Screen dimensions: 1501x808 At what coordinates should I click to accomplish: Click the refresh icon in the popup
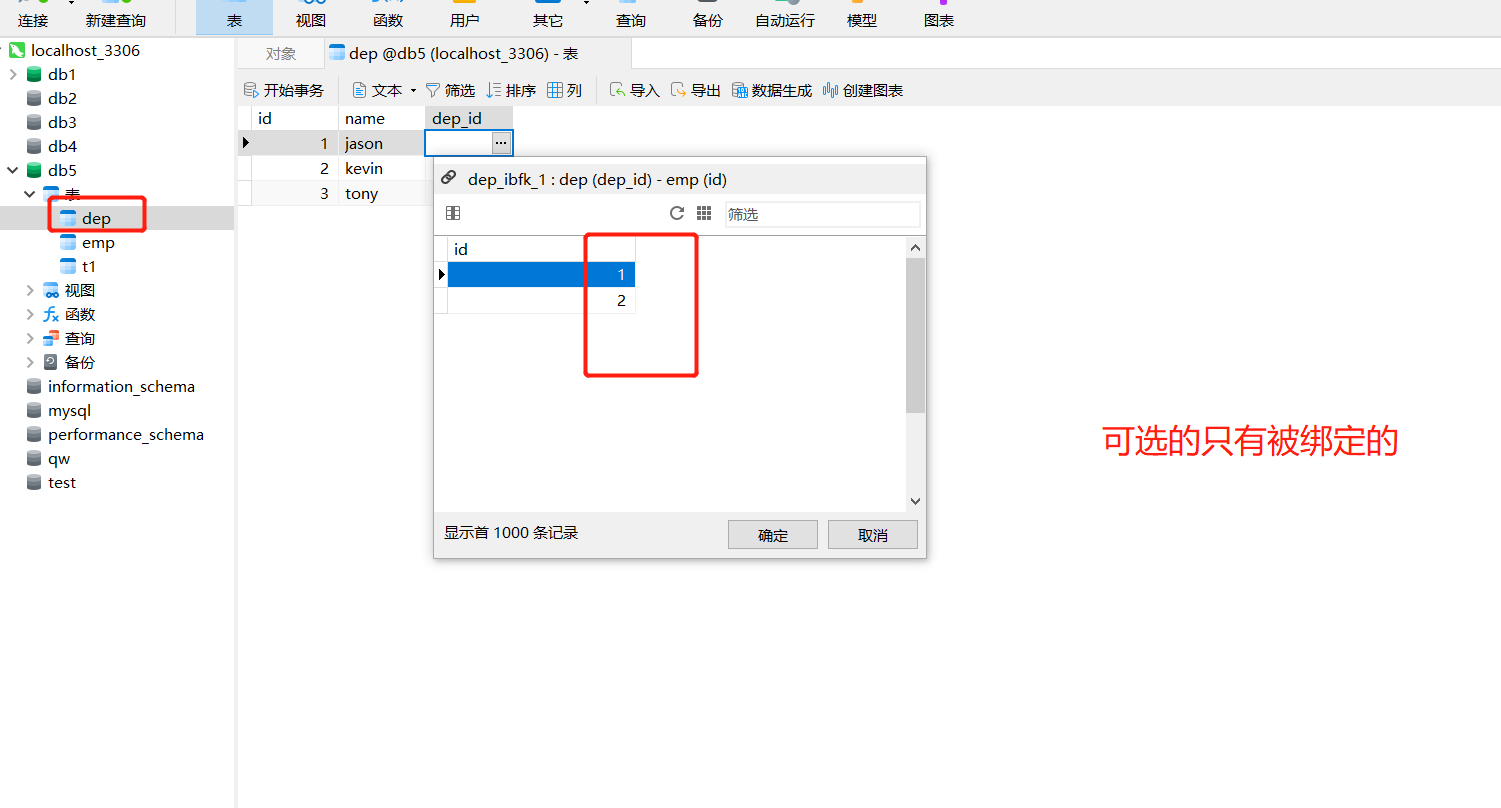tap(677, 213)
